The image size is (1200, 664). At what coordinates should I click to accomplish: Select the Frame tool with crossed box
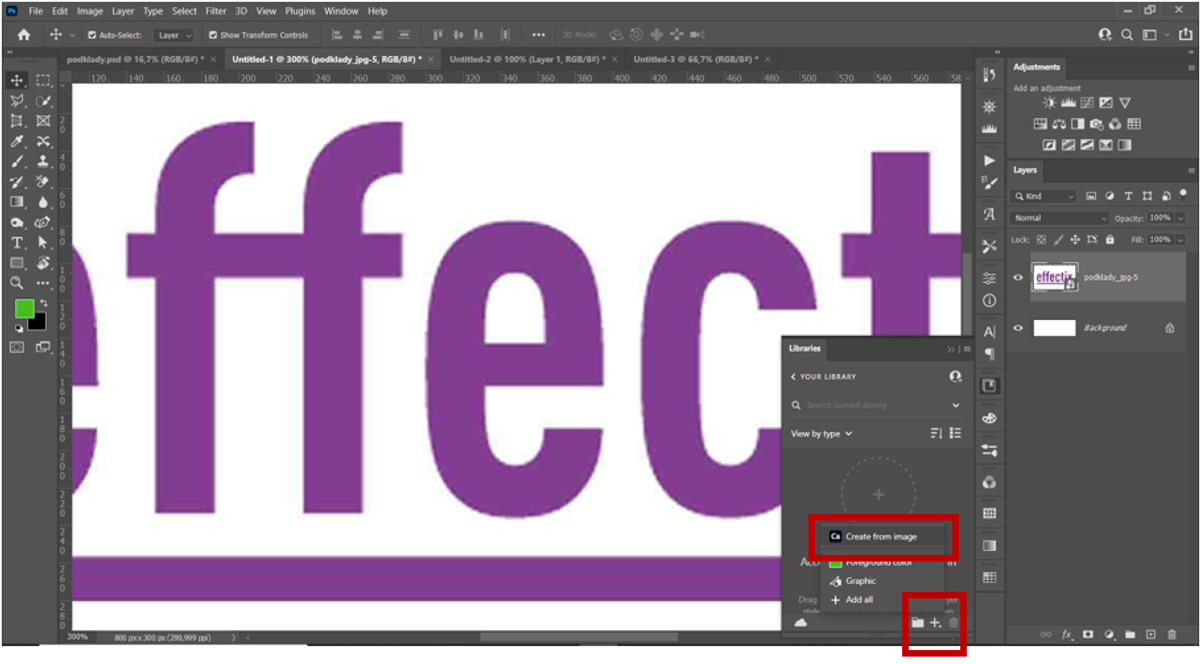(43, 121)
